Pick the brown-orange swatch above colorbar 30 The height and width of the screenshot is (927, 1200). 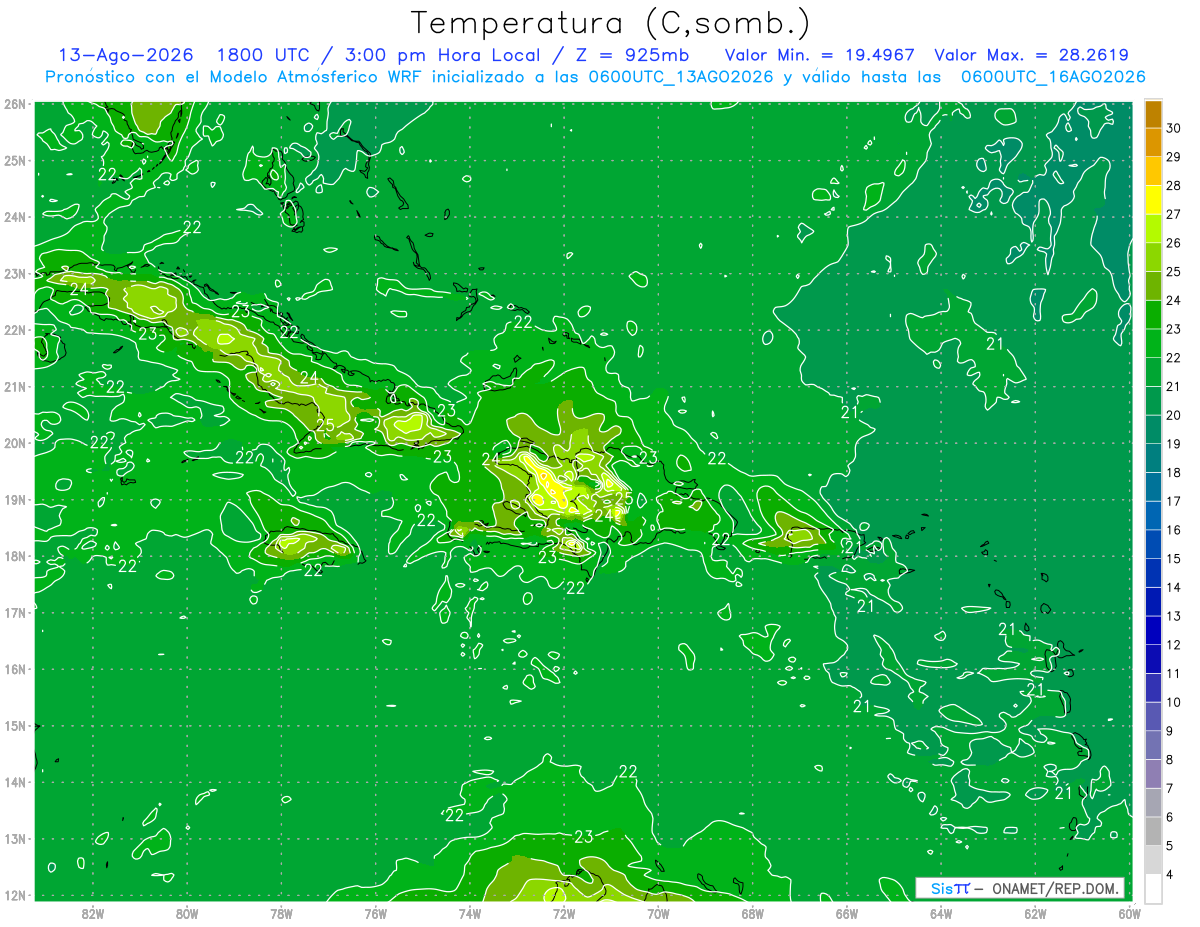pyautogui.click(x=1153, y=114)
